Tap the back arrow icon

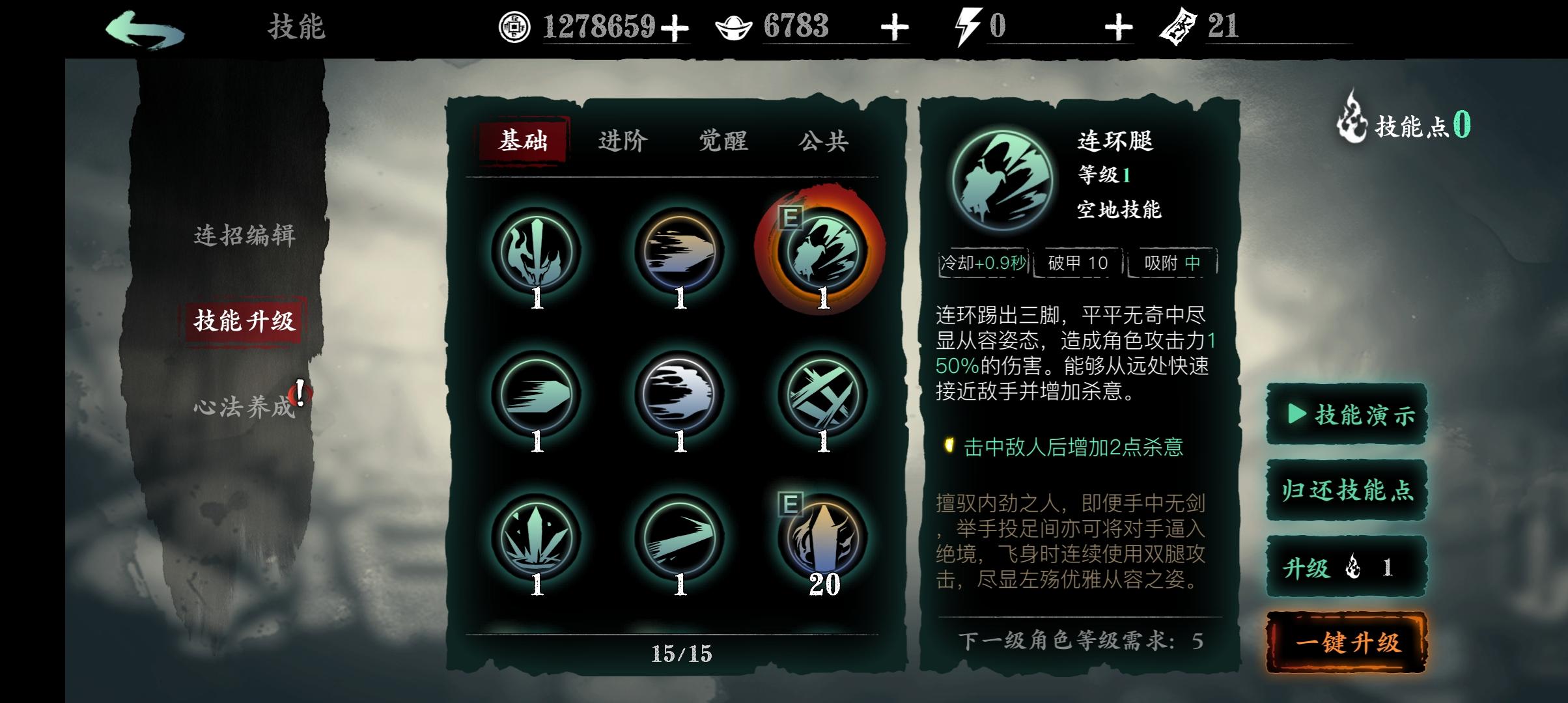pyautogui.click(x=145, y=29)
